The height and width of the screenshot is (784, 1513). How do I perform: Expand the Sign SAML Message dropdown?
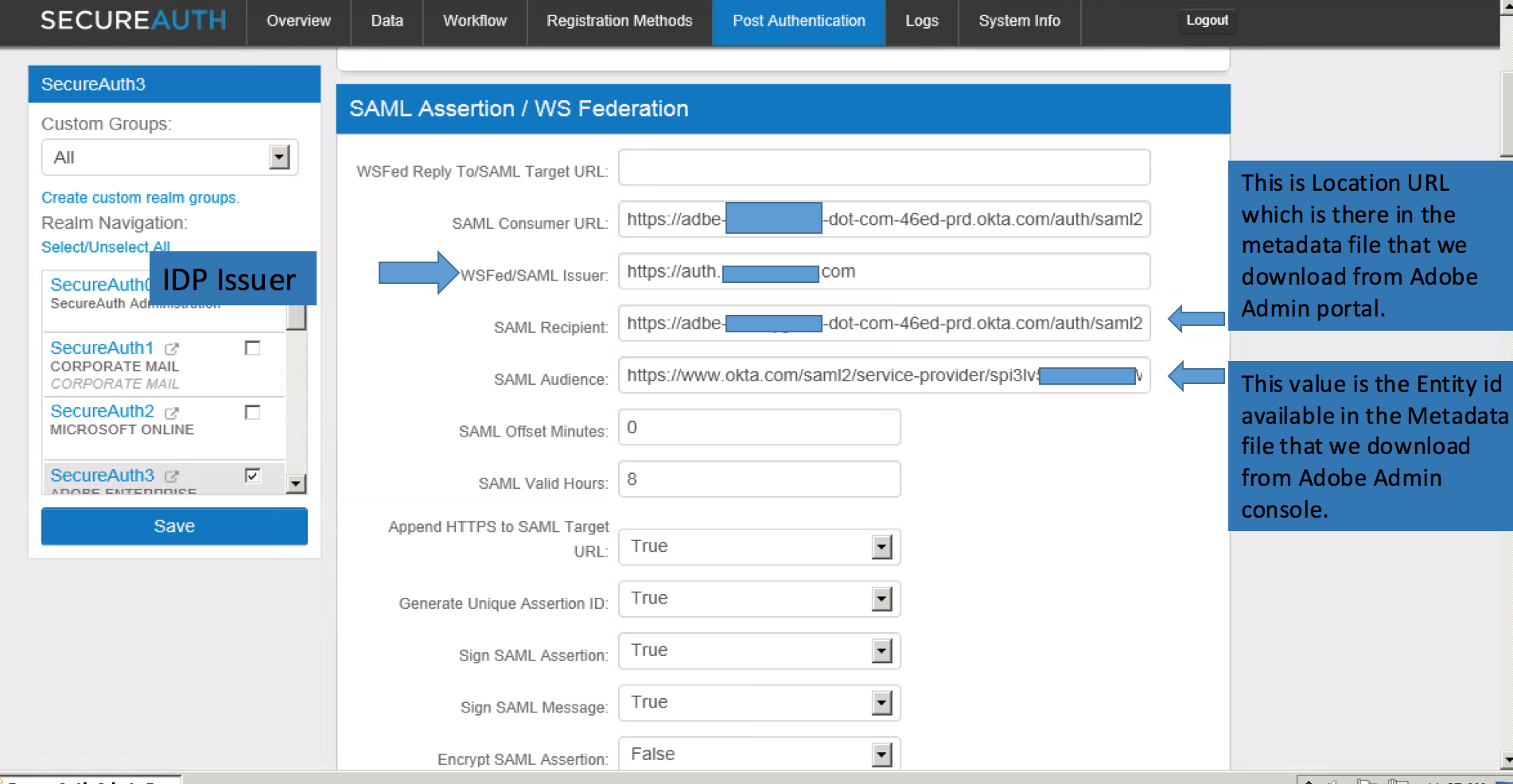(x=880, y=703)
